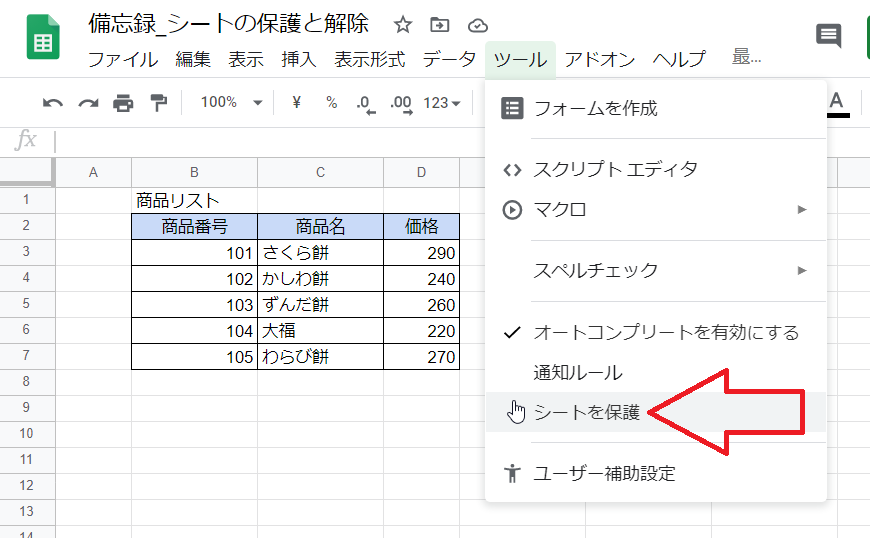The height and width of the screenshot is (538, 870).
Task: Select price cell 220
Action: click(x=421, y=331)
